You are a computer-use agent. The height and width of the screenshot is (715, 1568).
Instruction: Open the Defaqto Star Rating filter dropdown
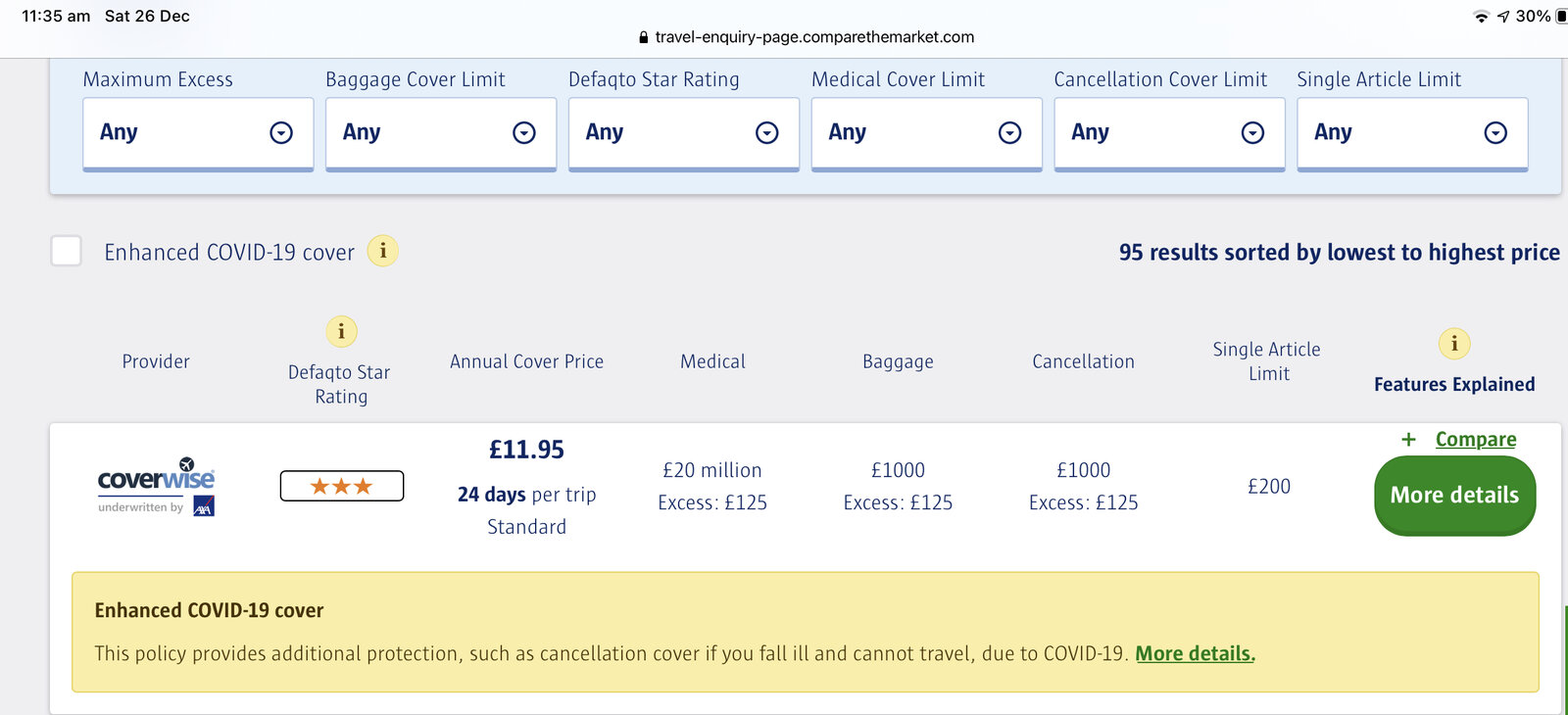click(683, 133)
